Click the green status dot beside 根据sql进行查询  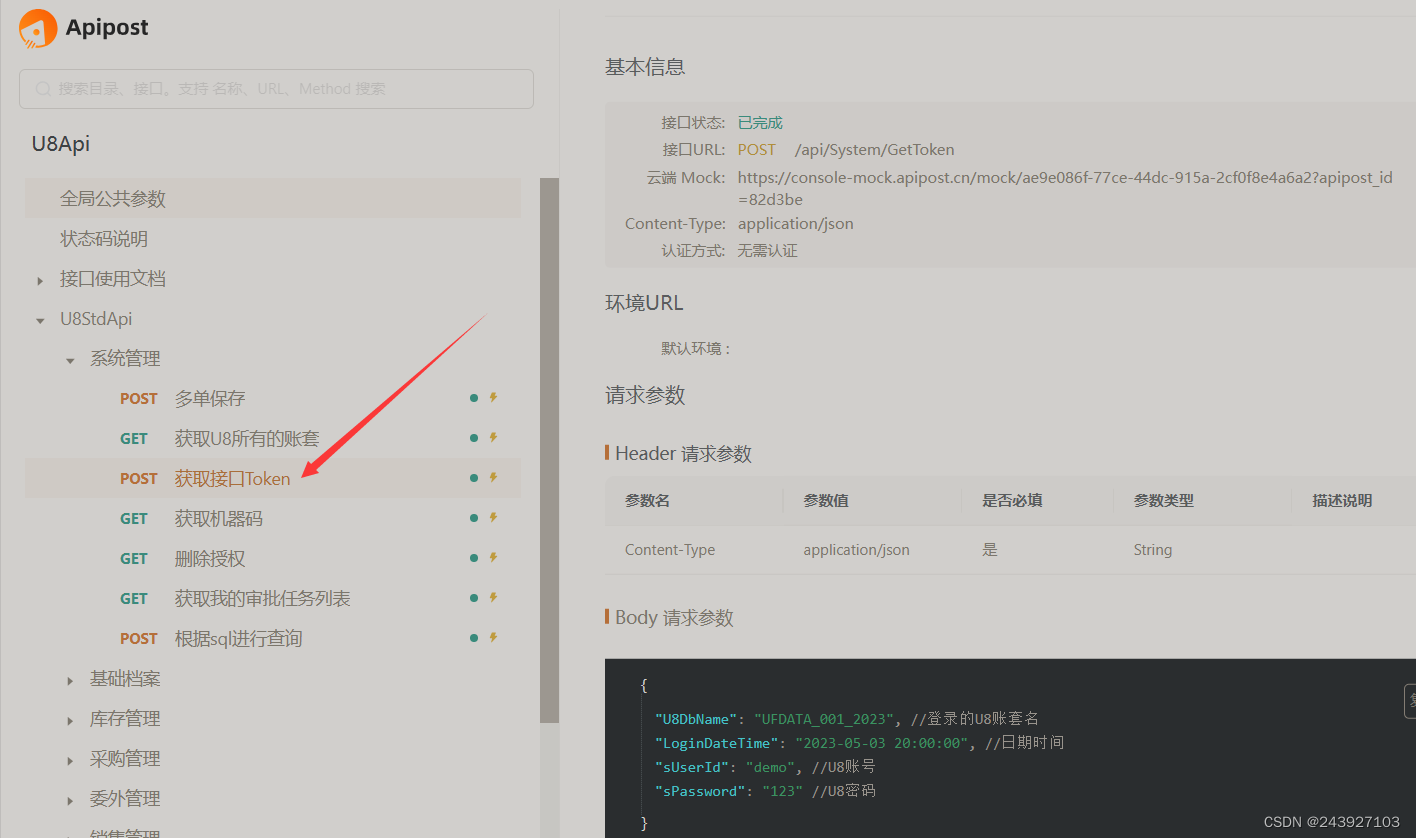click(x=474, y=638)
